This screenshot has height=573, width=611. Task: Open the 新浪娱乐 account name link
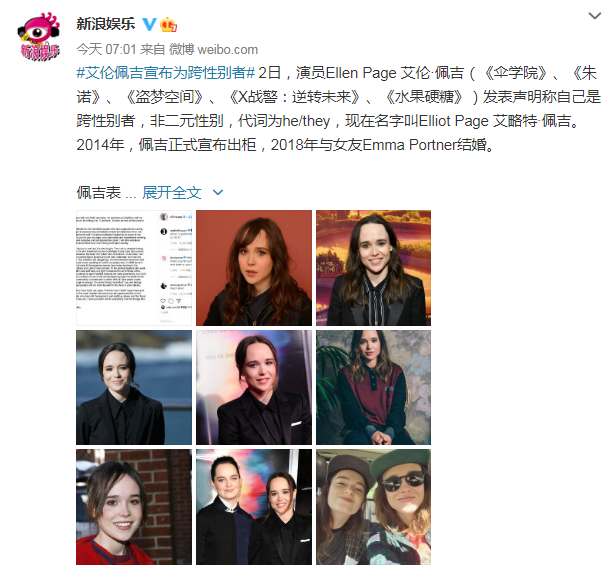point(106,24)
